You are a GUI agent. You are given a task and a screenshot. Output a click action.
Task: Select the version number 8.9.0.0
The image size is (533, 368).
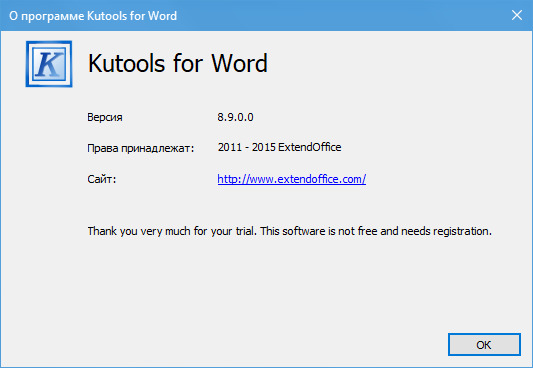coord(235,117)
